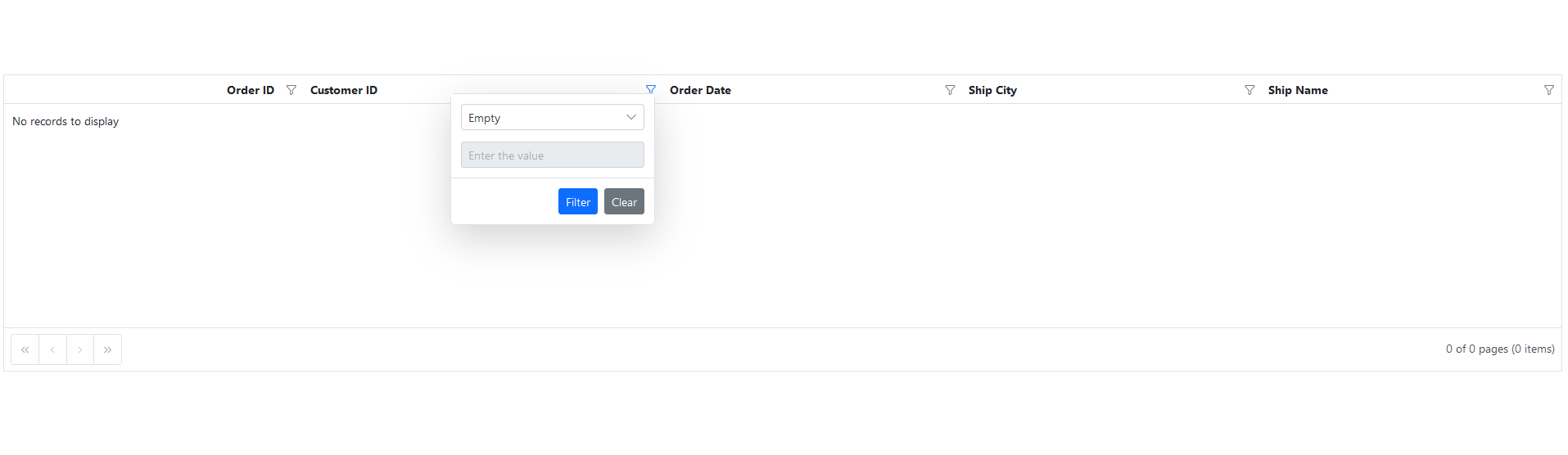Go to the last page
The width and height of the screenshot is (1568, 455).
click(108, 349)
